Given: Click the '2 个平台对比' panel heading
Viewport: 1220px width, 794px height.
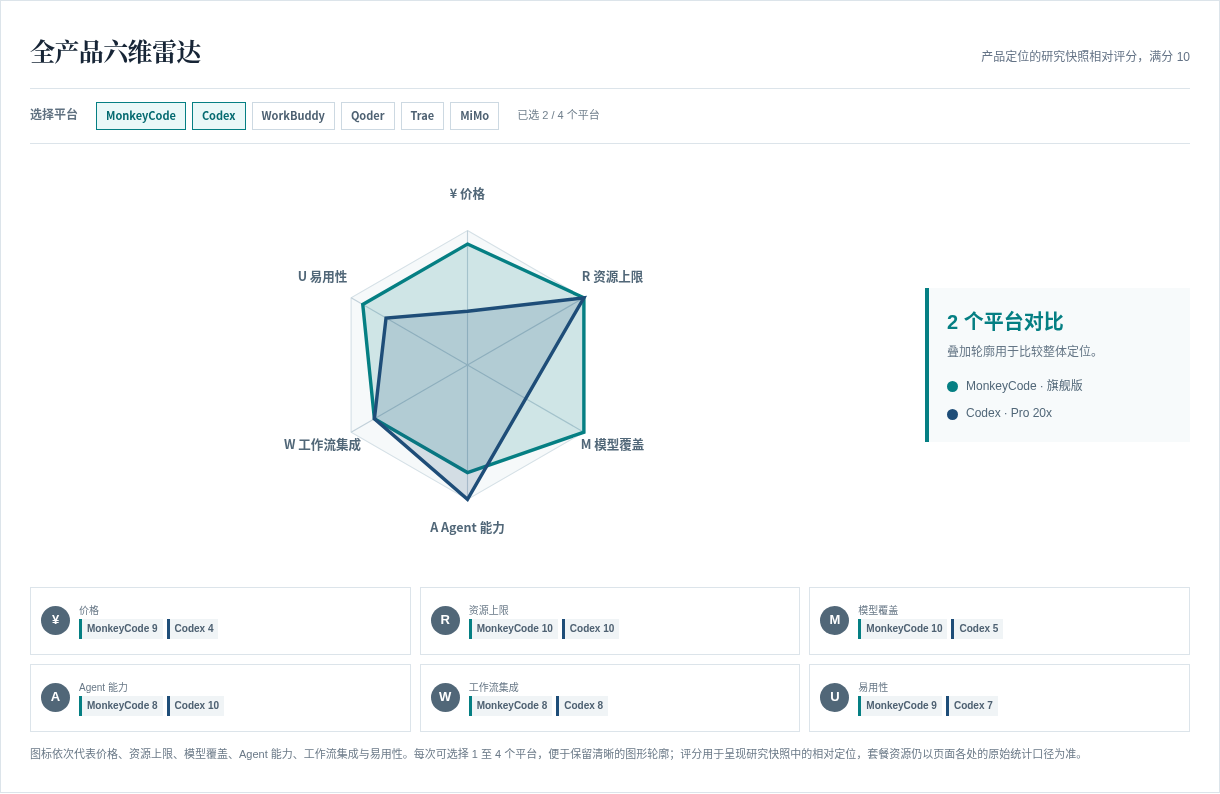Looking at the screenshot, I should point(1005,322).
